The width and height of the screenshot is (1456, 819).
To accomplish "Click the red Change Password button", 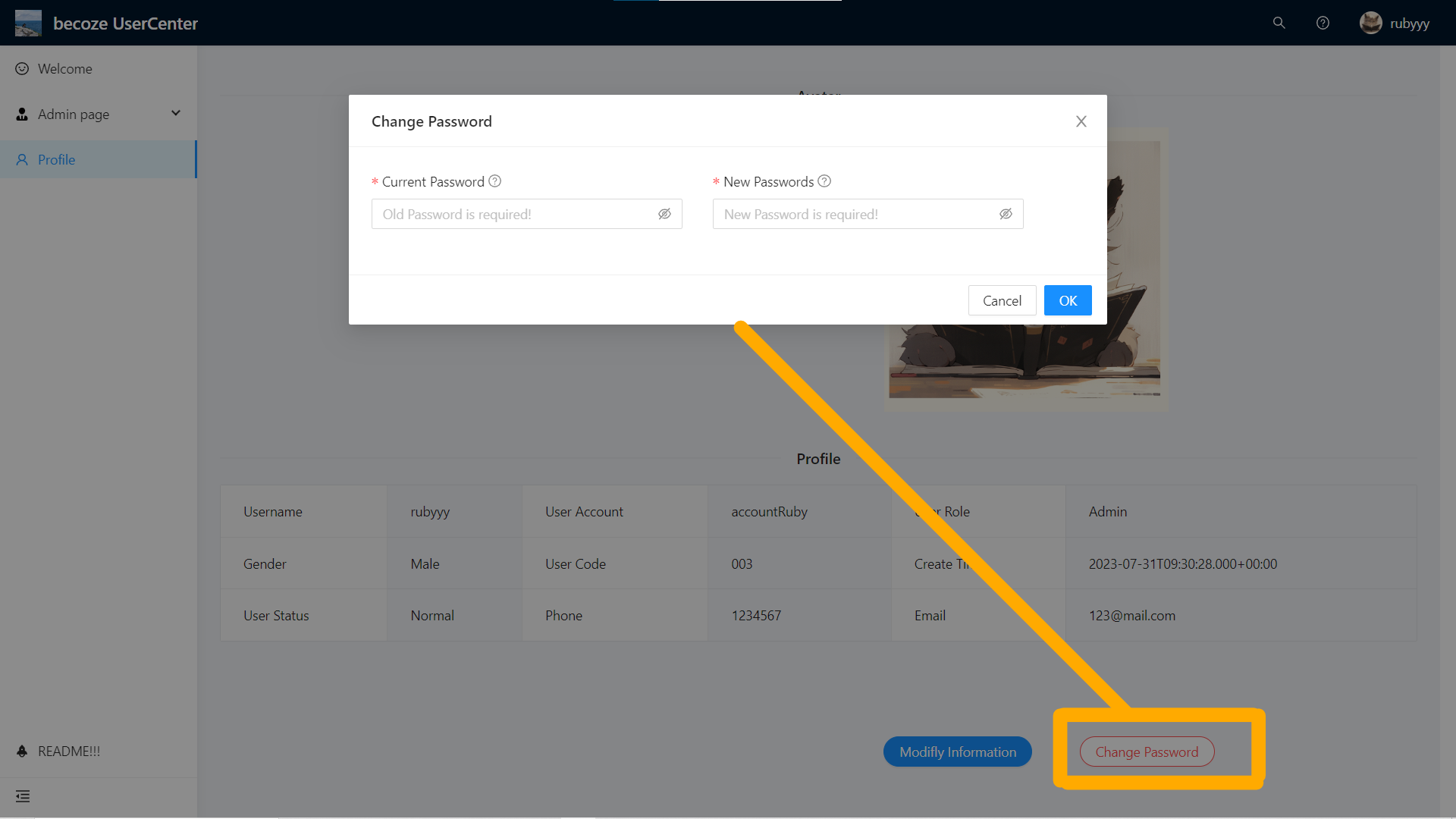I will coord(1147,752).
